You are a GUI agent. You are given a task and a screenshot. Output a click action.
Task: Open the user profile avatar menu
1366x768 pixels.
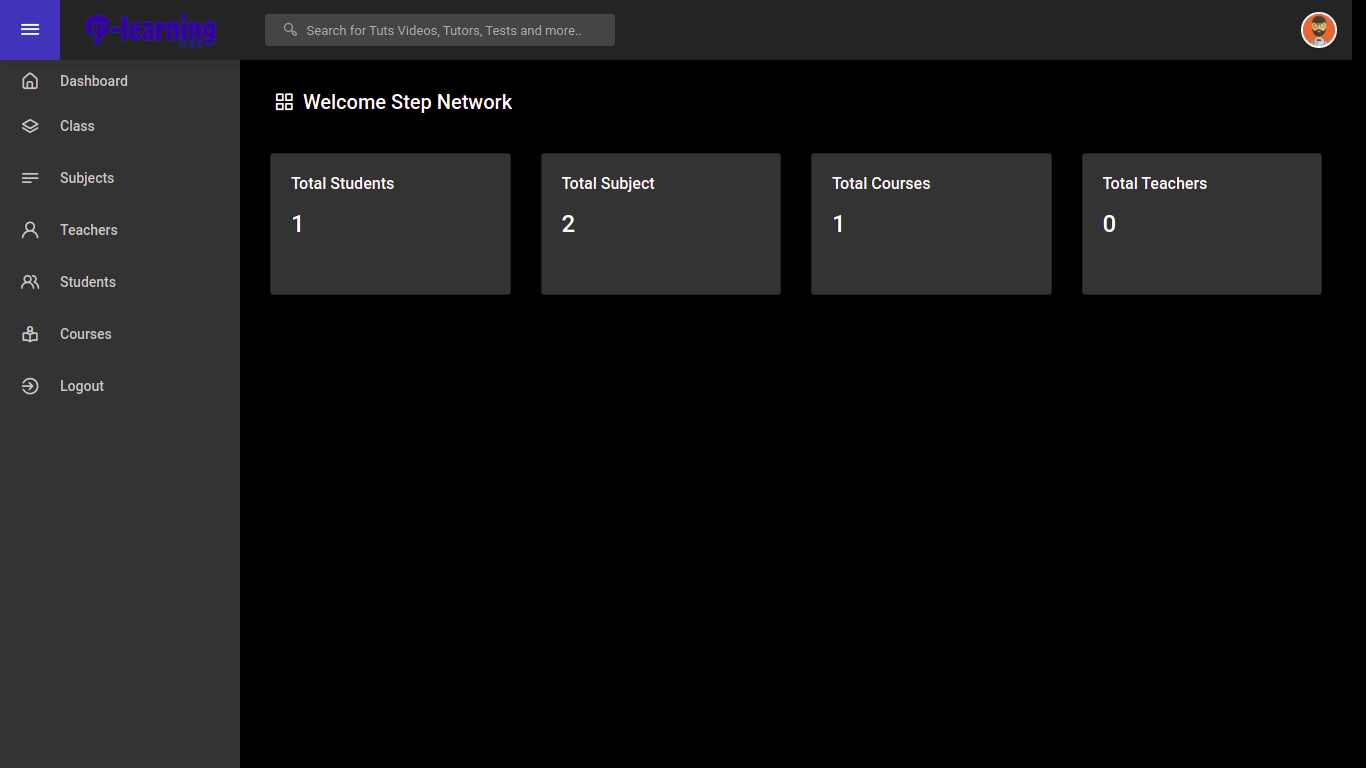coord(1318,30)
